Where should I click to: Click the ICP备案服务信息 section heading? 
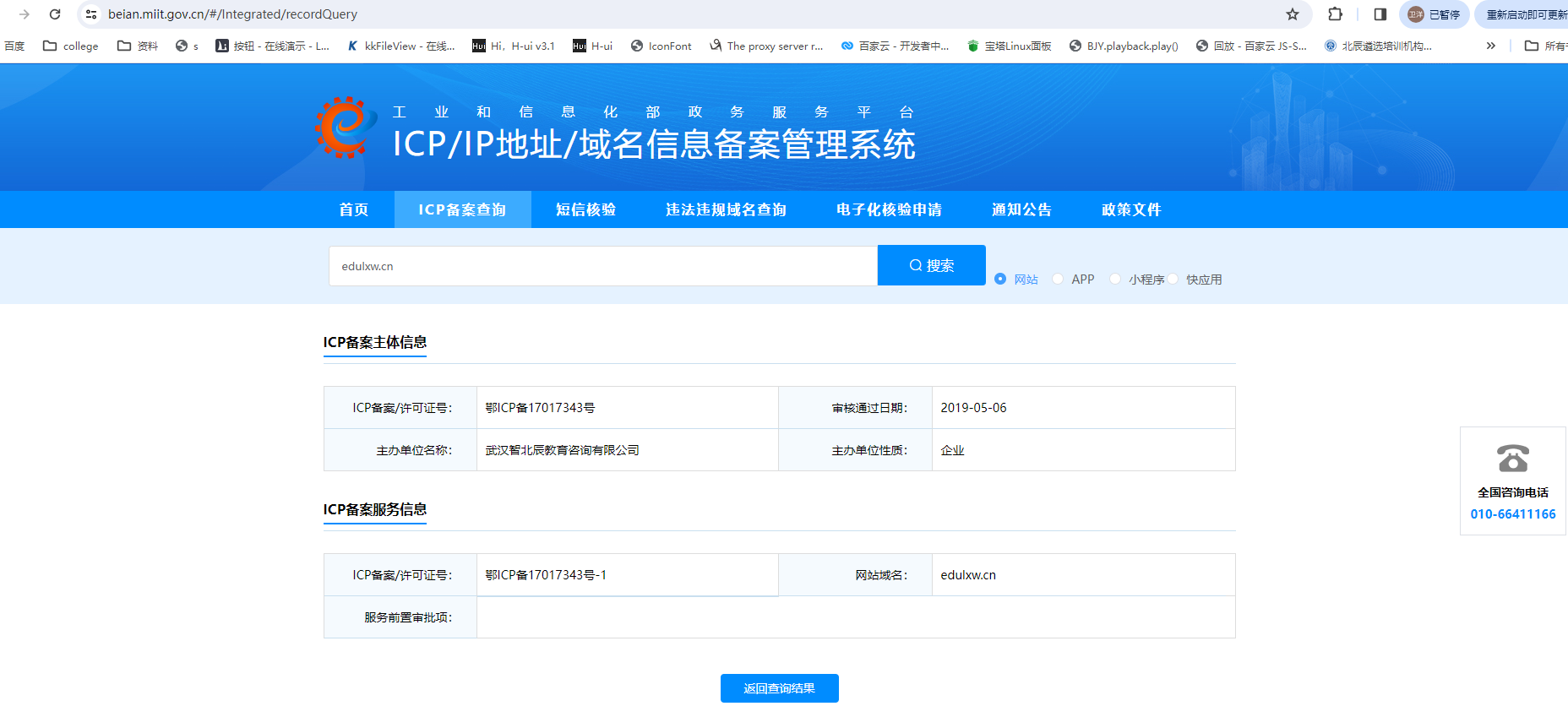pos(375,509)
